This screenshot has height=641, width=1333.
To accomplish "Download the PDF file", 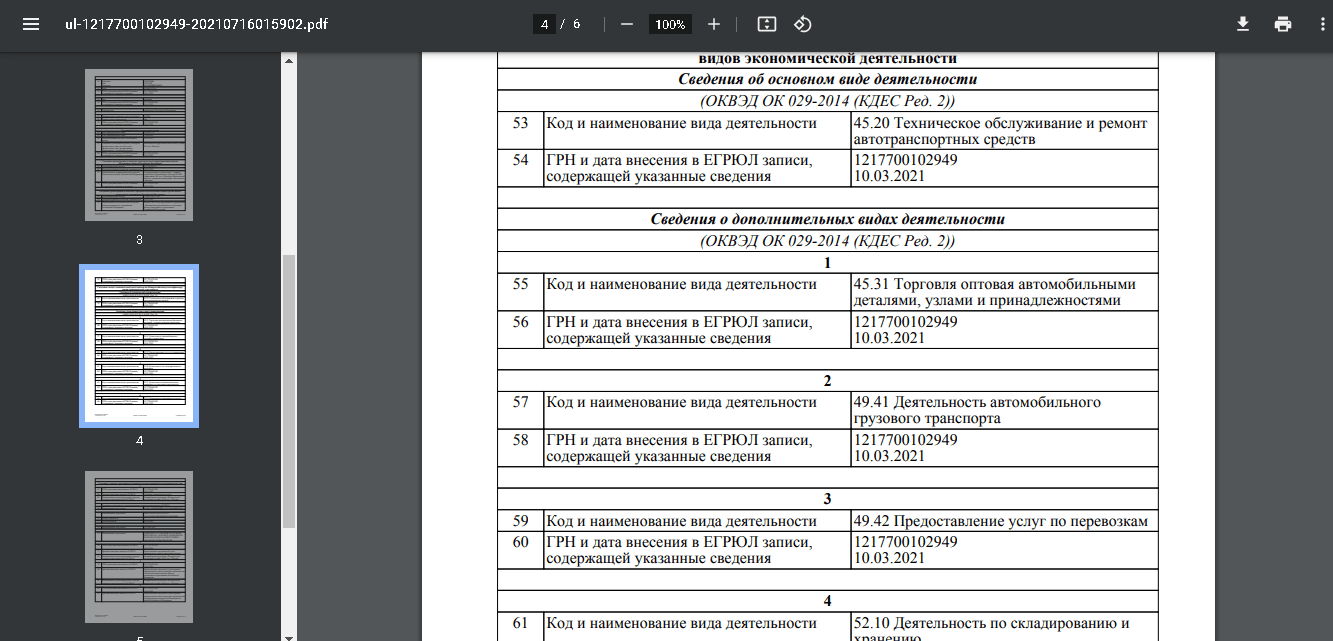I will pyautogui.click(x=1243, y=24).
